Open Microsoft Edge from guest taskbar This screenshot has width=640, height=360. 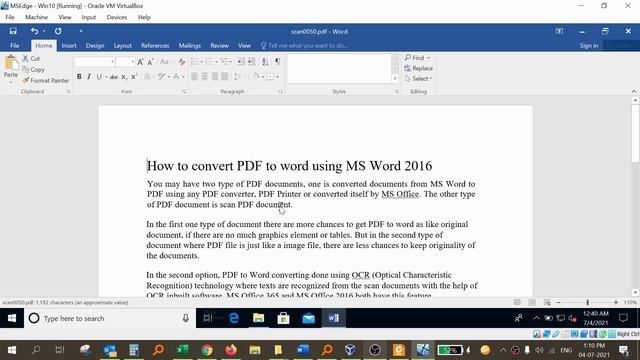pos(234,318)
